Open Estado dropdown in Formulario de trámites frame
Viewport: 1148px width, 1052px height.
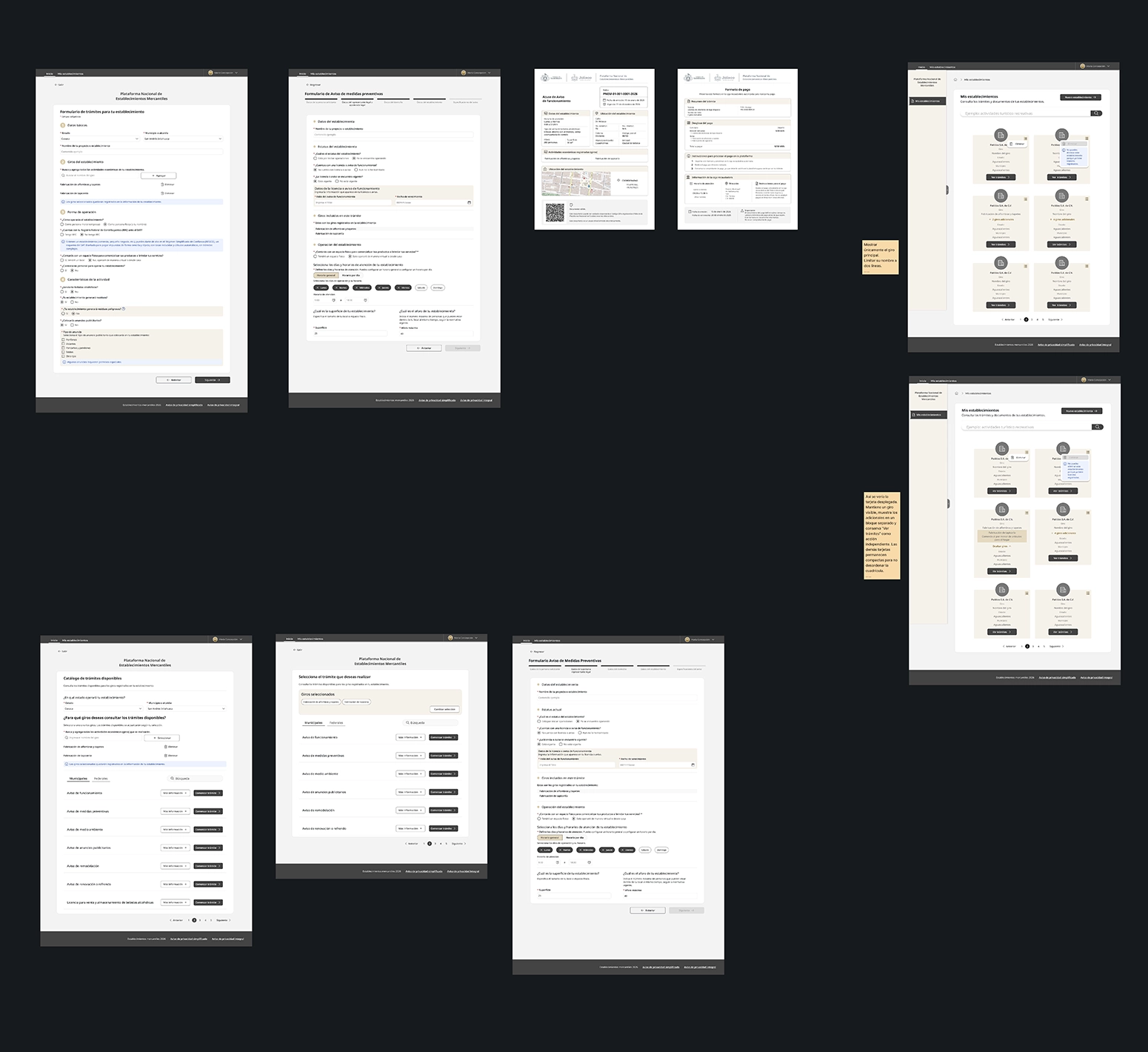pos(99,139)
